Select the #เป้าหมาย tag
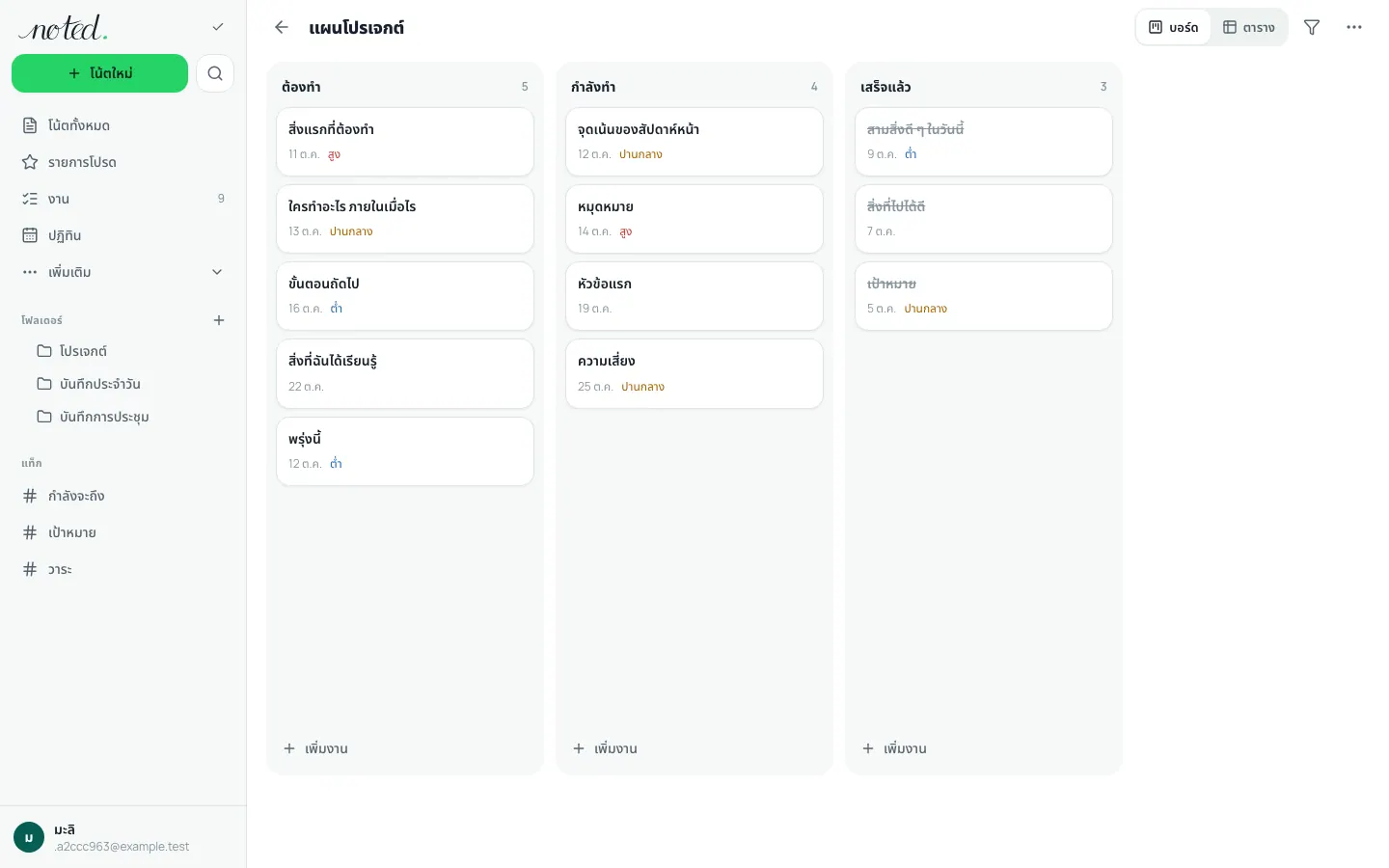 click(x=123, y=532)
